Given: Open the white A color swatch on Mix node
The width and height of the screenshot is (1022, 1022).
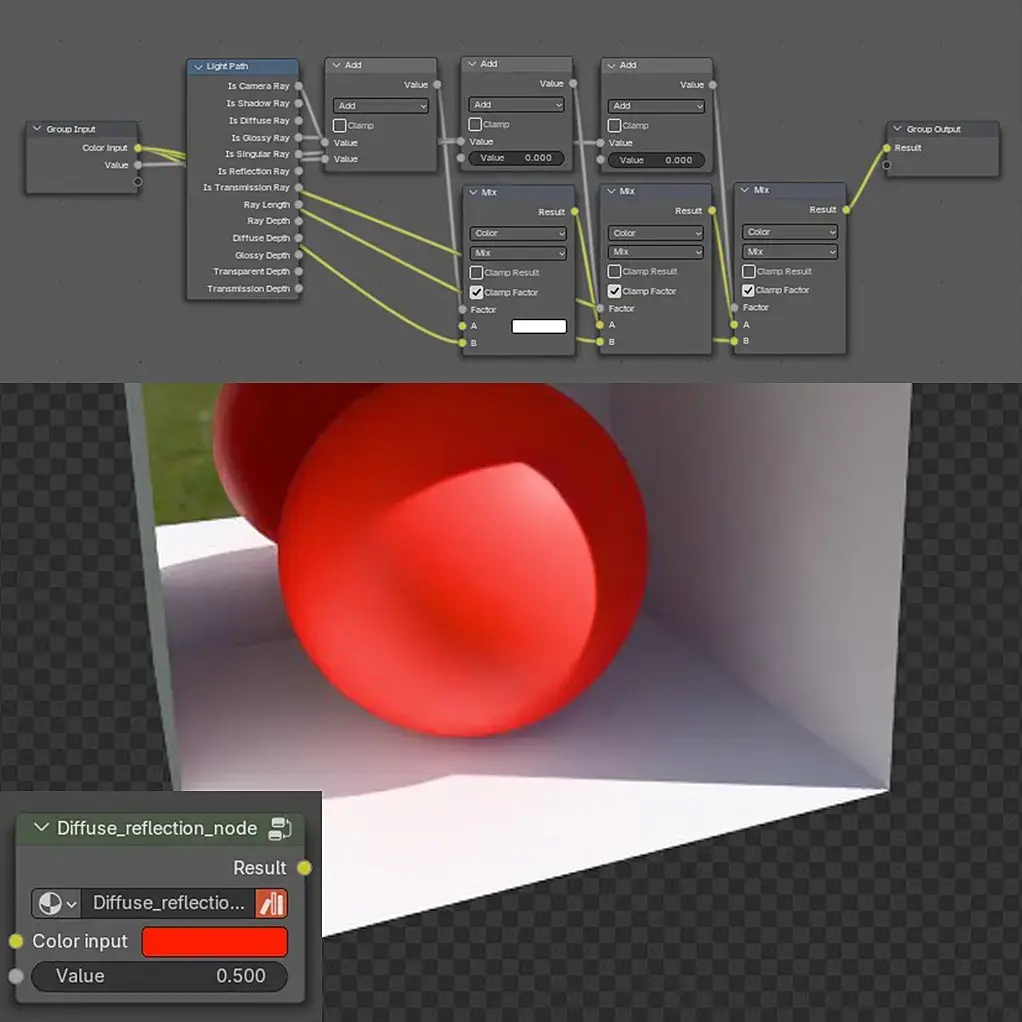Looking at the screenshot, I should (539, 326).
